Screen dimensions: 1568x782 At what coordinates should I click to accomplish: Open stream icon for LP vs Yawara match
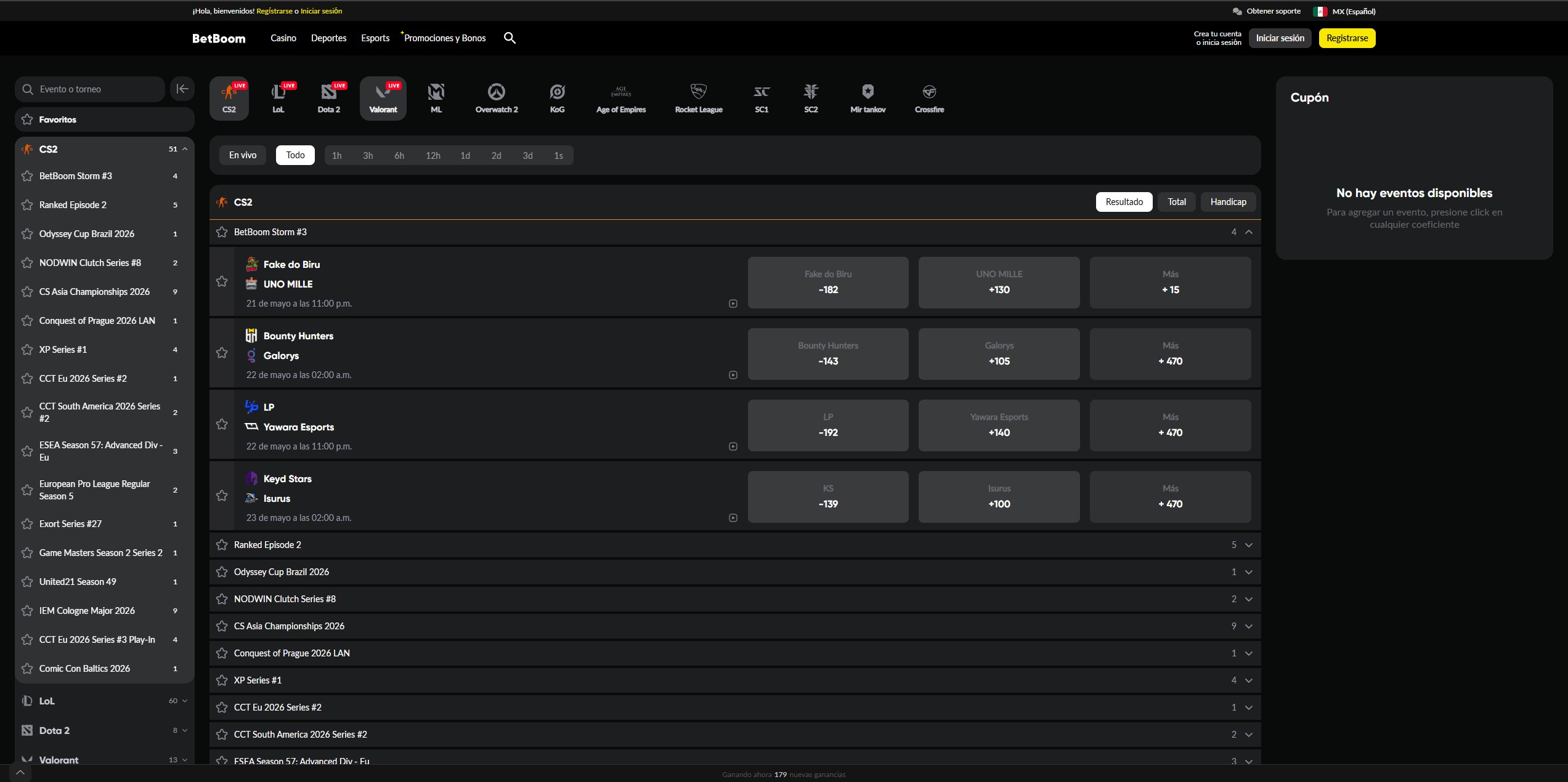[x=733, y=446]
